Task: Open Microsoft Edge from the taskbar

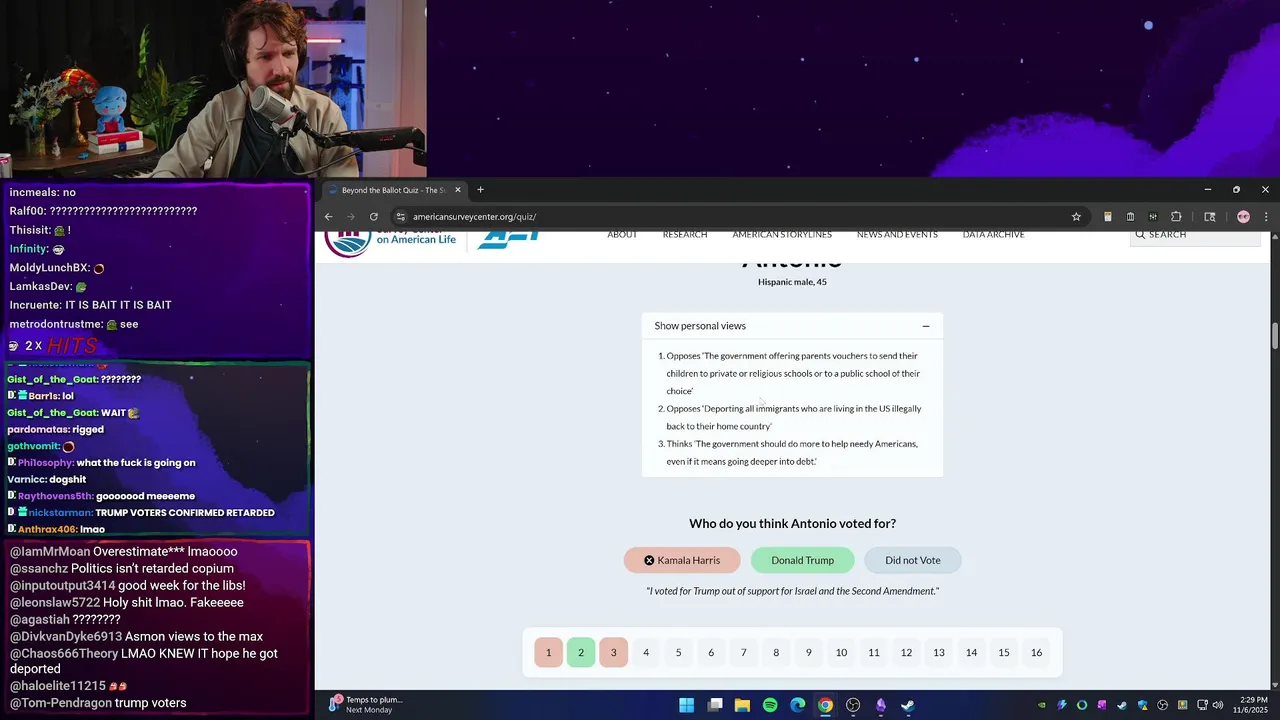Action: 798,705
